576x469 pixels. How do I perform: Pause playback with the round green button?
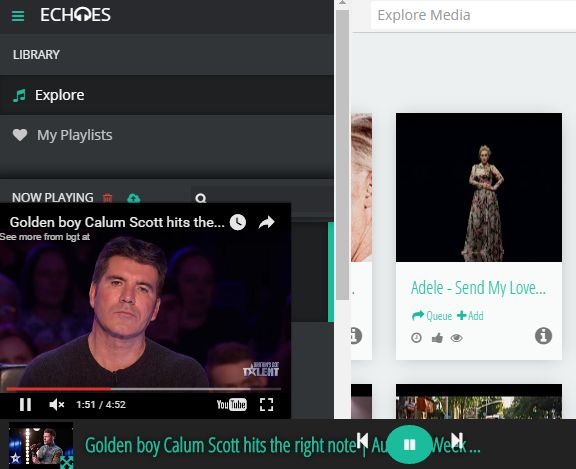[409, 444]
